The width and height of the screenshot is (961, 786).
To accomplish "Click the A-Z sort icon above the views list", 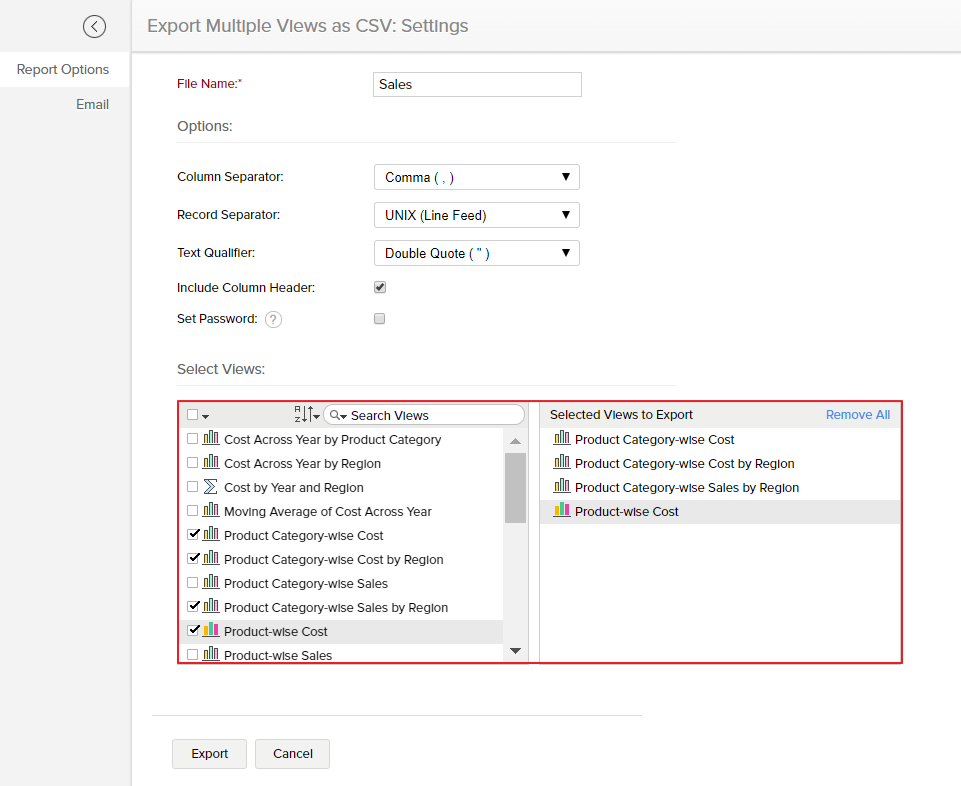I will point(305,414).
